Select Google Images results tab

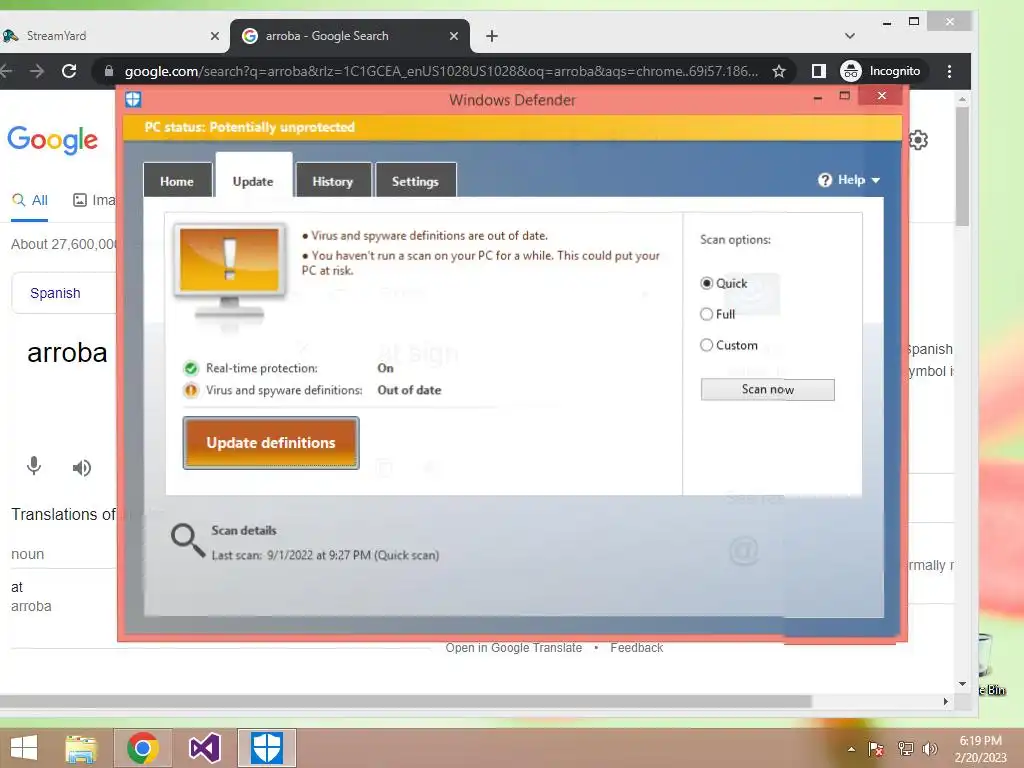click(x=95, y=200)
